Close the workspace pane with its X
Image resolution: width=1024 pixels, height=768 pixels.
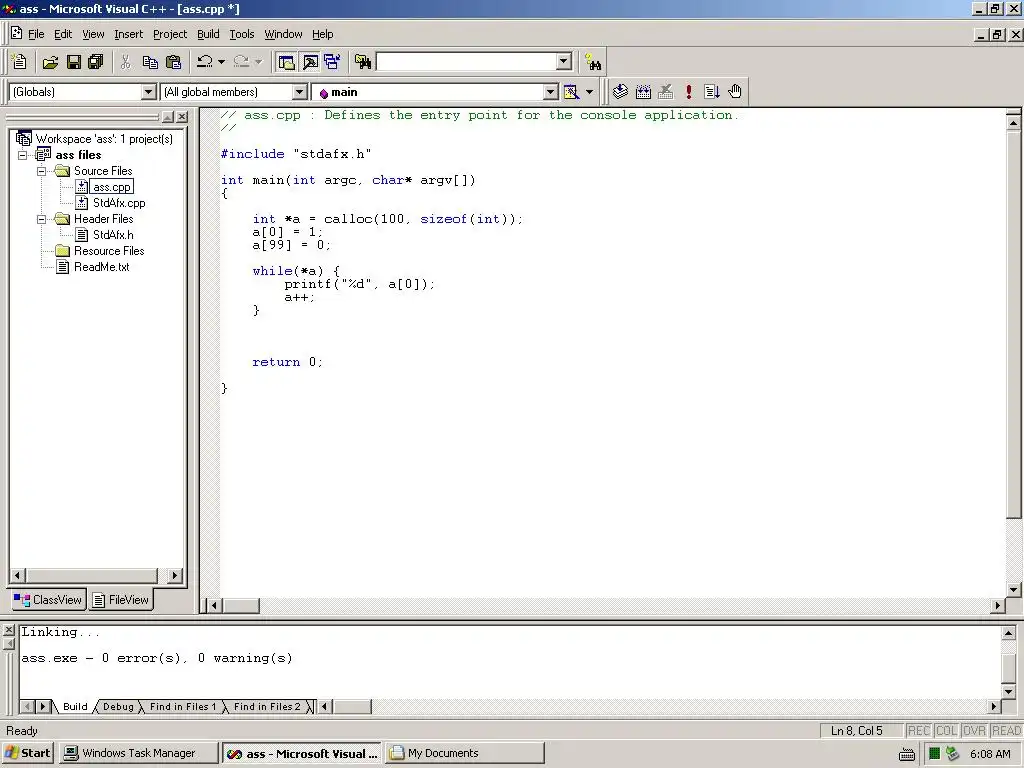[x=182, y=117]
